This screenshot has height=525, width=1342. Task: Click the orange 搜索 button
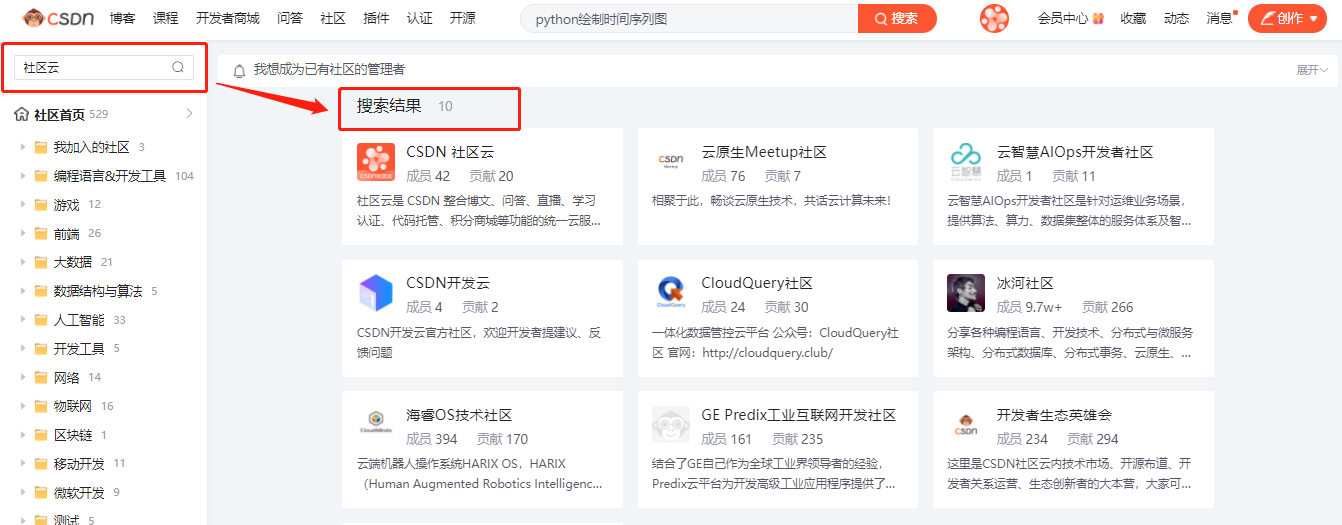[897, 18]
